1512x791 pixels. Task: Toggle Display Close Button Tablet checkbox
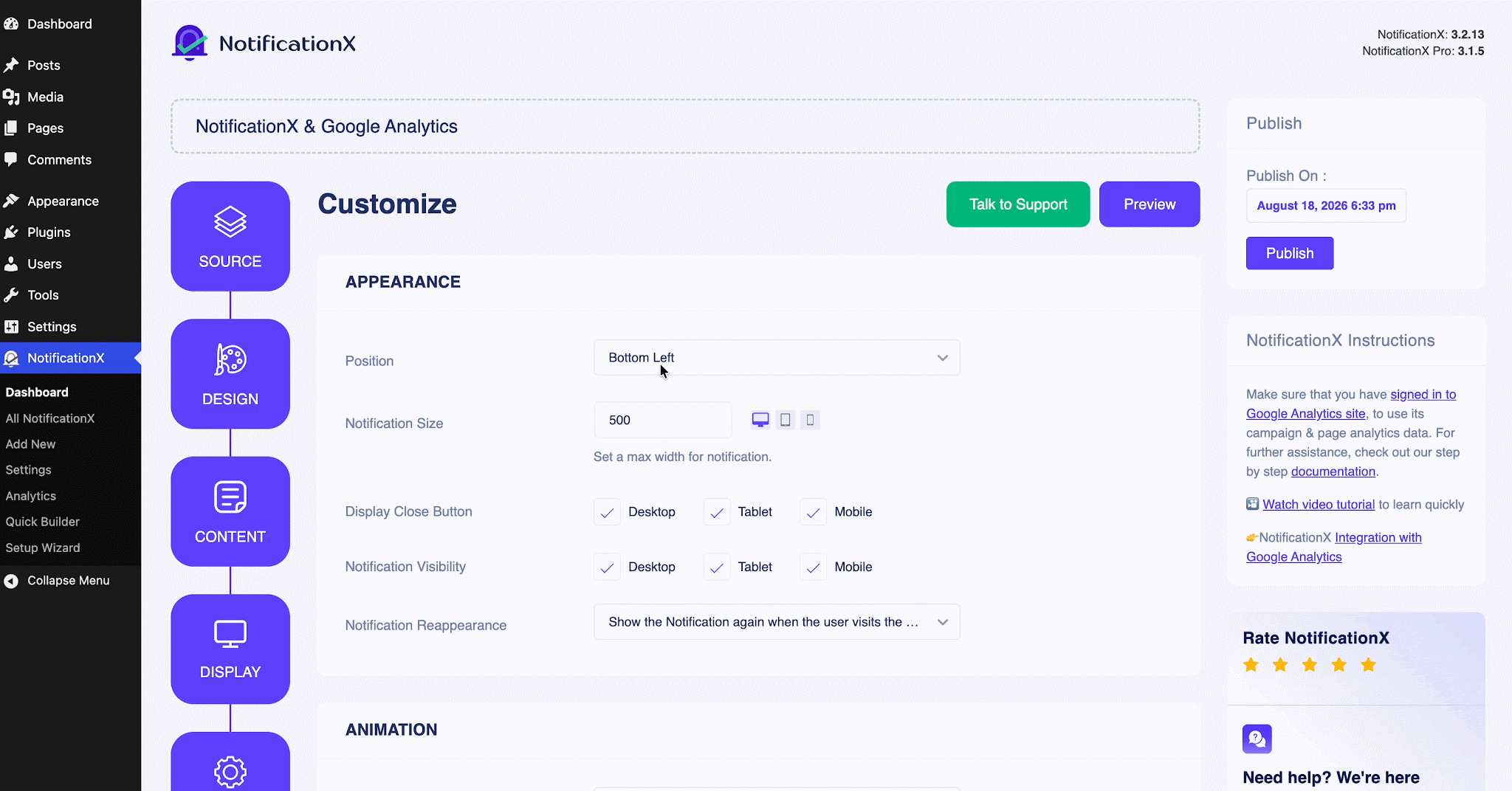click(x=717, y=512)
